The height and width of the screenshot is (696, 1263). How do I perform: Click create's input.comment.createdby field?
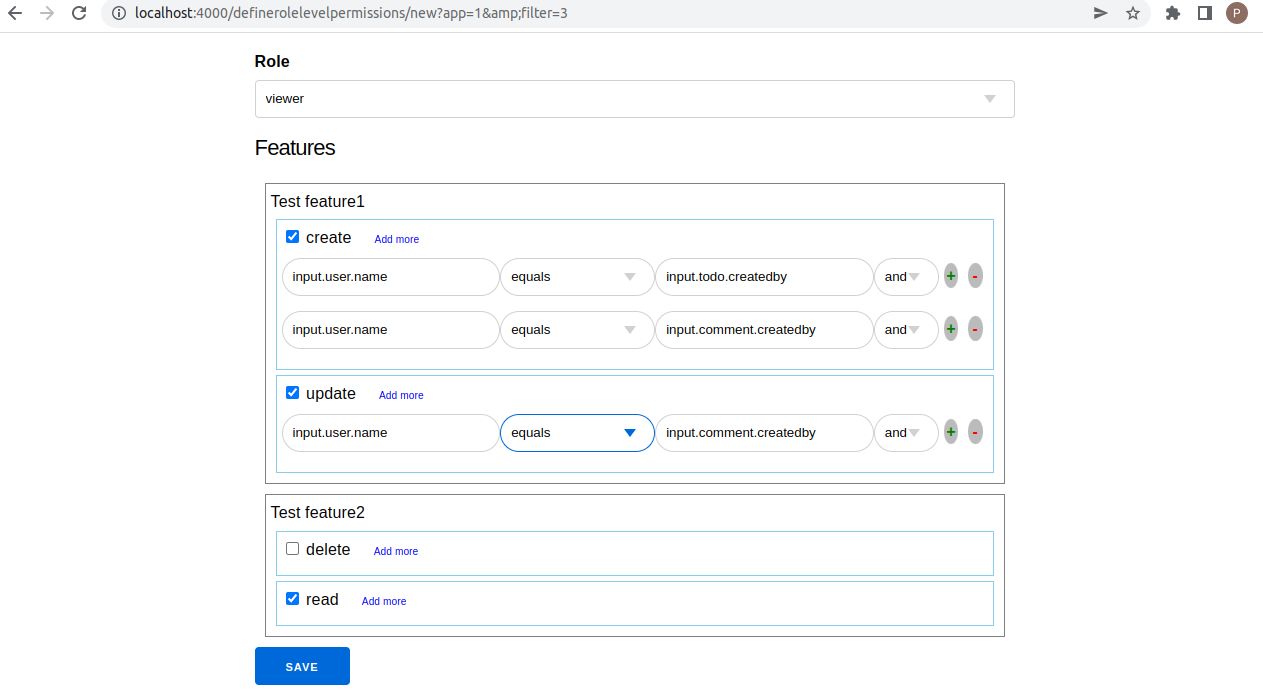pos(764,330)
